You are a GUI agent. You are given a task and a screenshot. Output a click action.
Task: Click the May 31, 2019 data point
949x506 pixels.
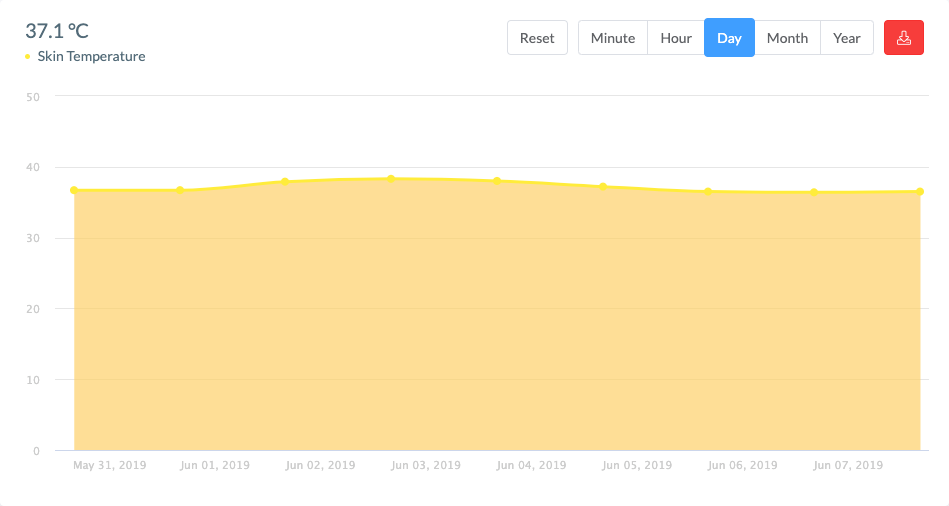pyautogui.click(x=74, y=190)
